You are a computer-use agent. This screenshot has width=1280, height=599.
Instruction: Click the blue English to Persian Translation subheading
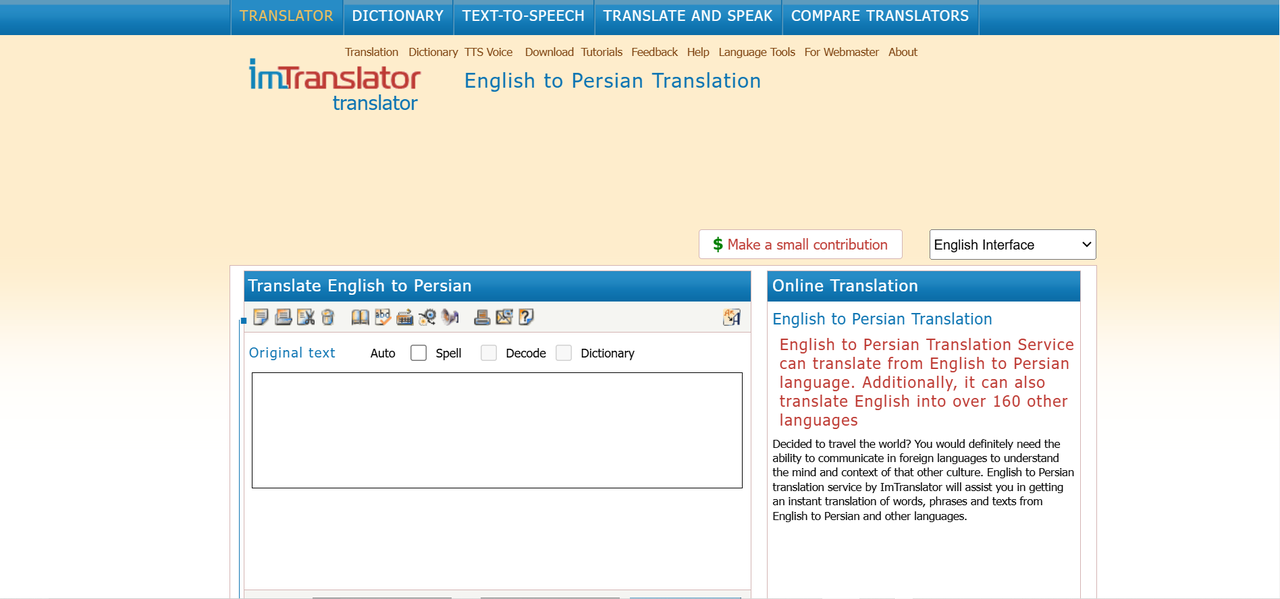point(882,319)
